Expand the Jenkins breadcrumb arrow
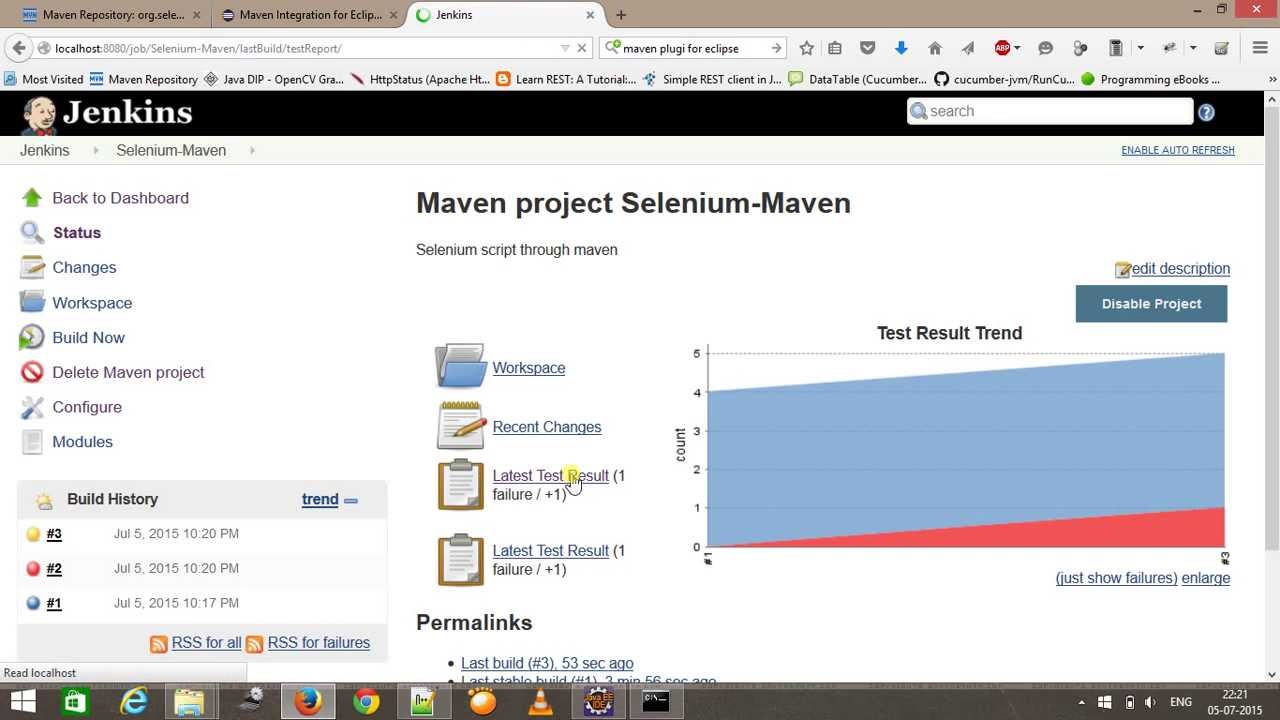Screen dimensions: 1280x720 (x=96, y=151)
